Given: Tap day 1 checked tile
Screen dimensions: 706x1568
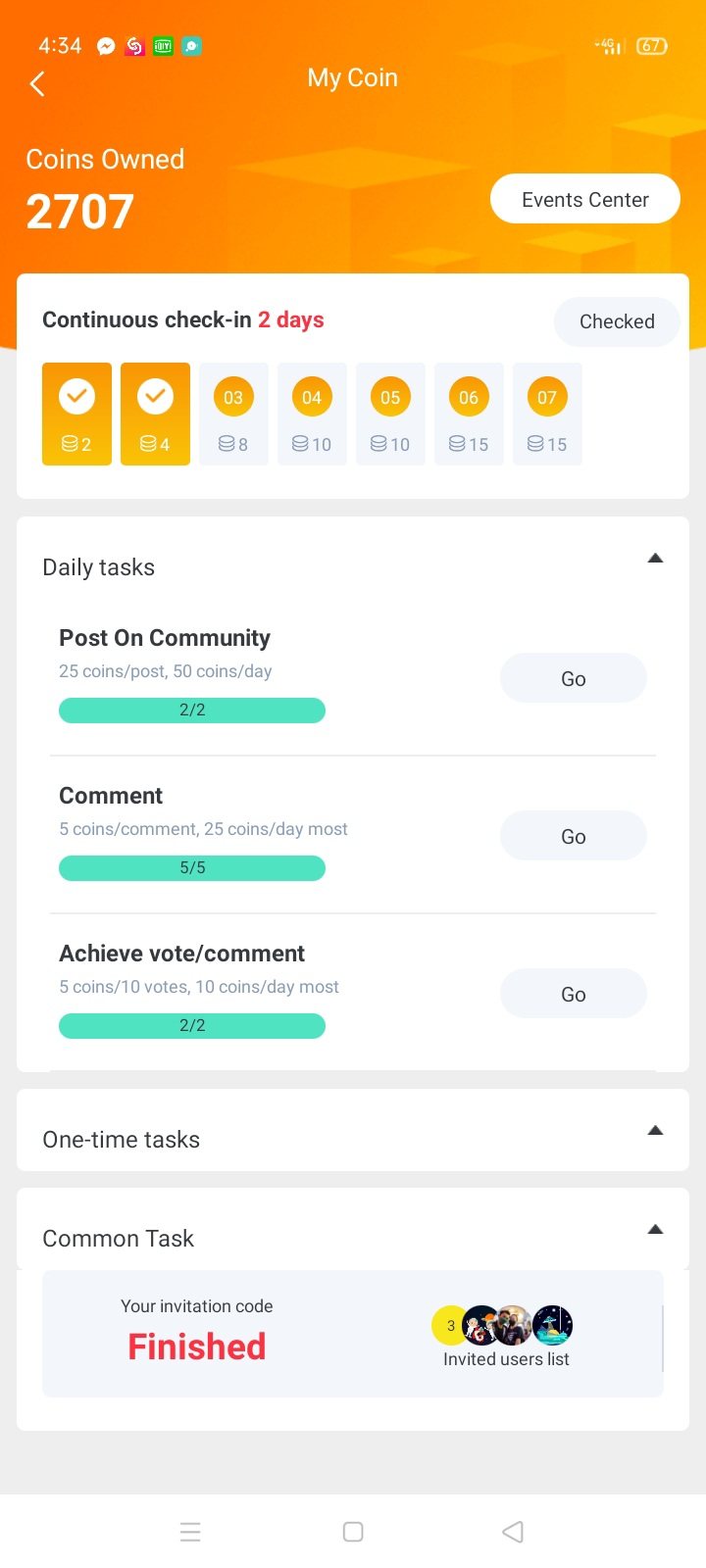Looking at the screenshot, I should [x=76, y=414].
